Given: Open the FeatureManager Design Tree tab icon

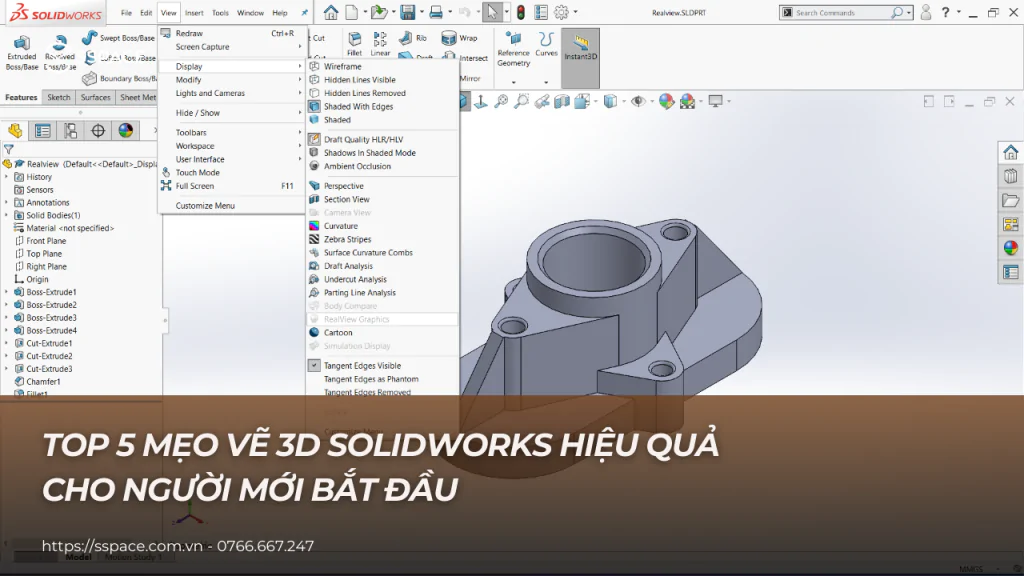Looking at the screenshot, I should 14,131.
